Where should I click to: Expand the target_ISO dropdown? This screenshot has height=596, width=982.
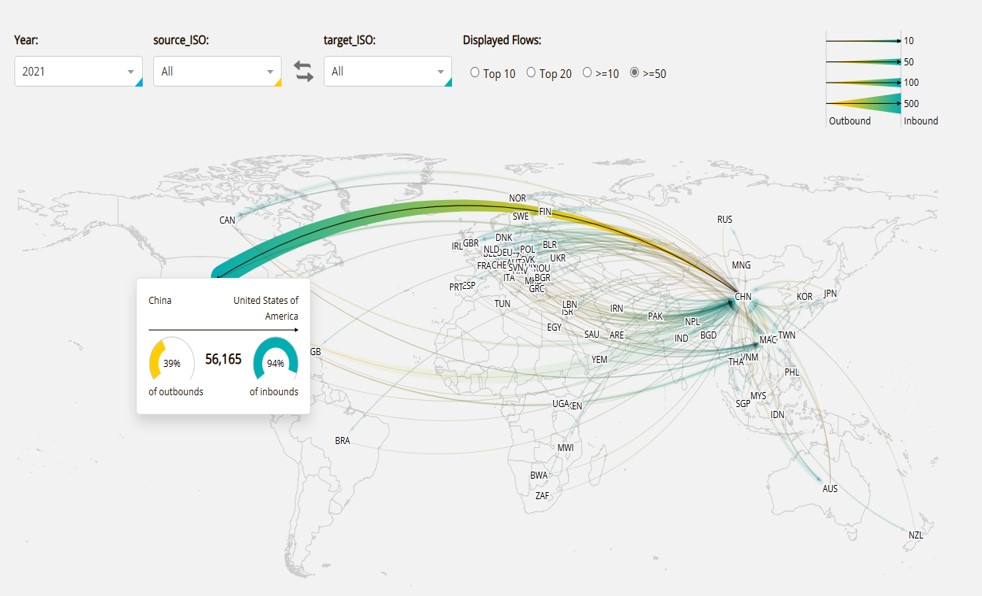(x=387, y=72)
